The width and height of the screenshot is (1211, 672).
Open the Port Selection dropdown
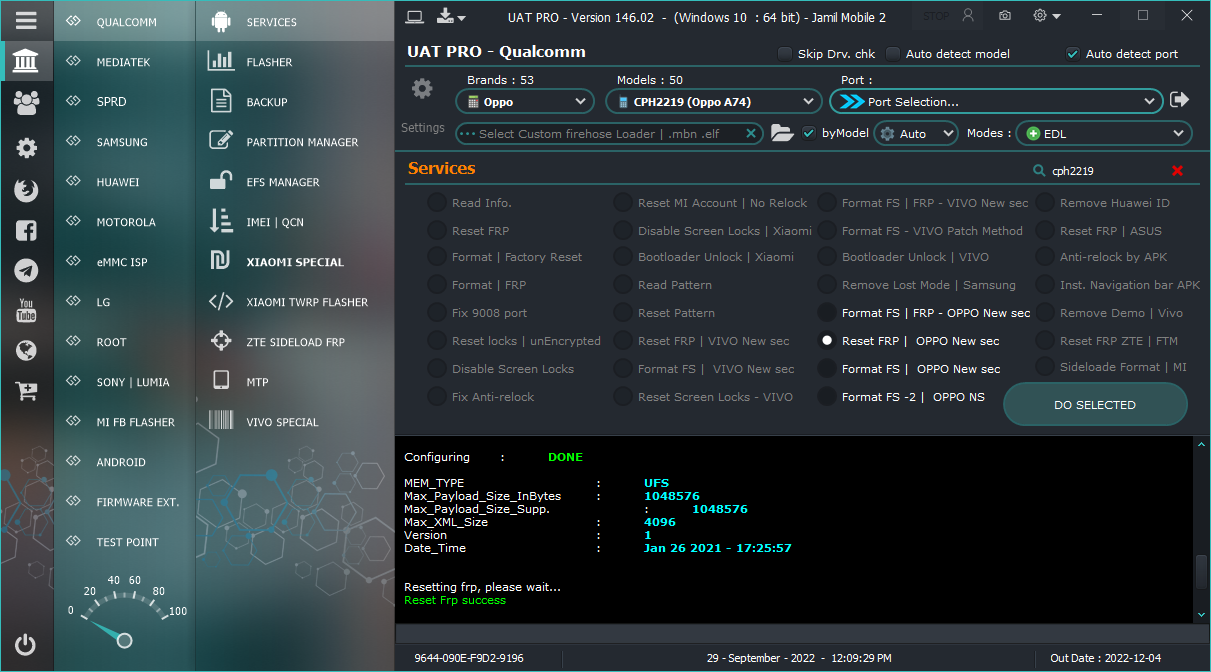pyautogui.click(x=996, y=101)
